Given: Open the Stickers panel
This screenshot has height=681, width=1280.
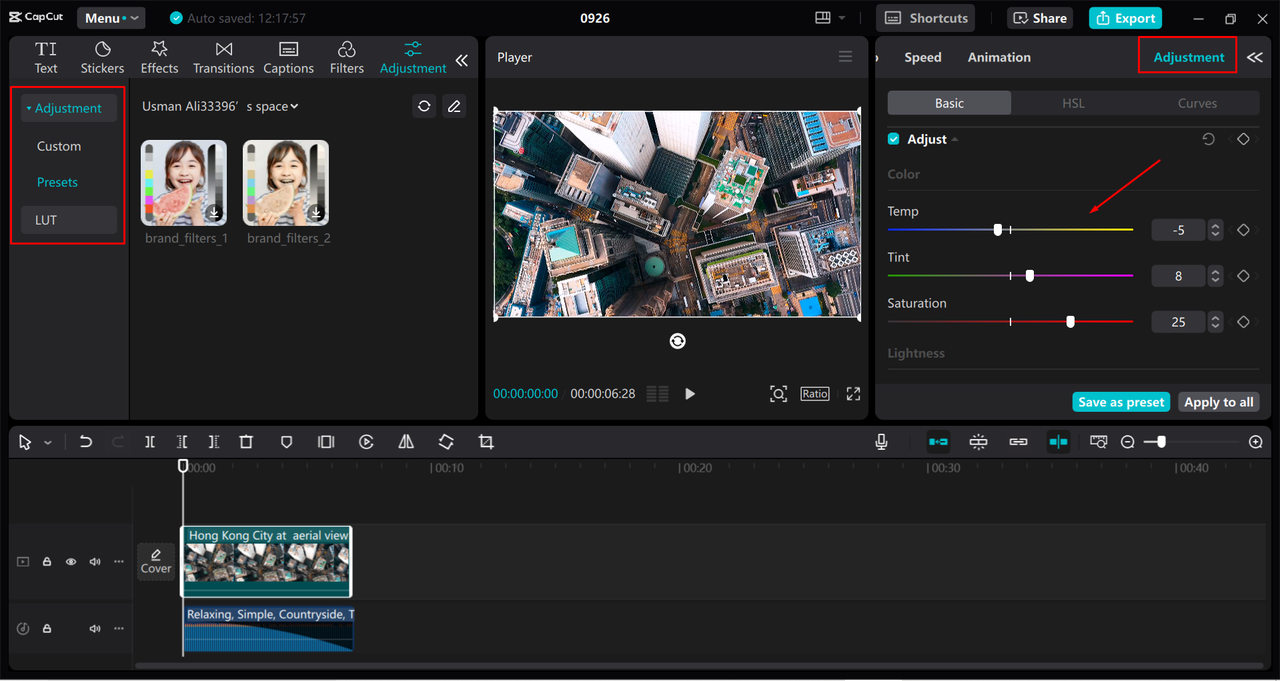Looking at the screenshot, I should (x=102, y=58).
